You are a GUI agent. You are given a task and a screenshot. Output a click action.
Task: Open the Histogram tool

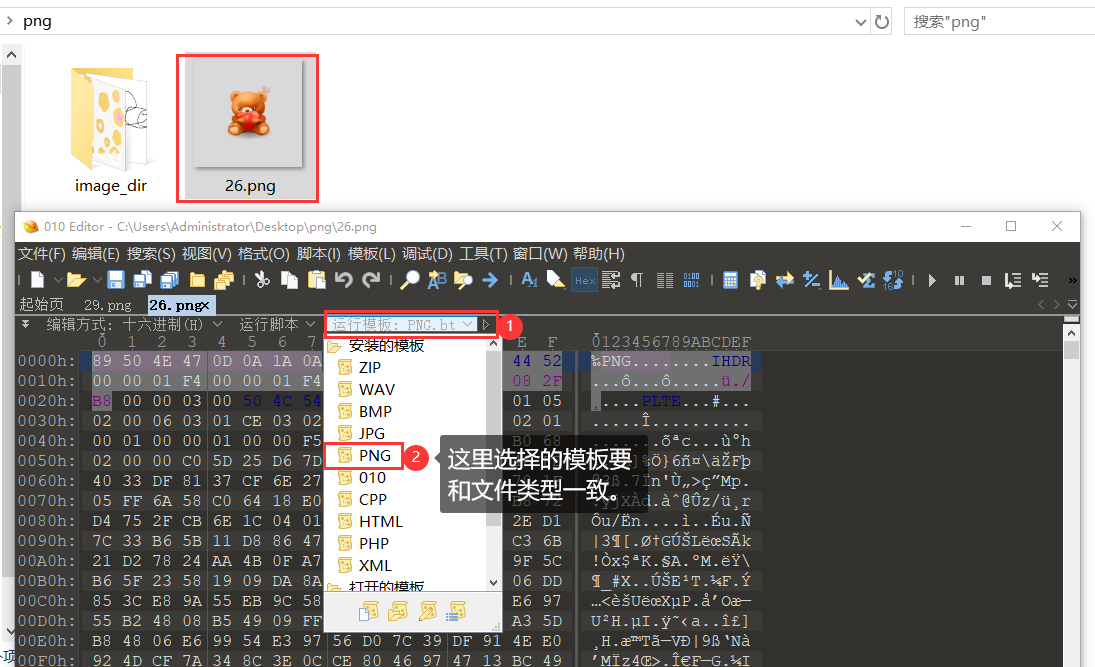click(x=838, y=280)
